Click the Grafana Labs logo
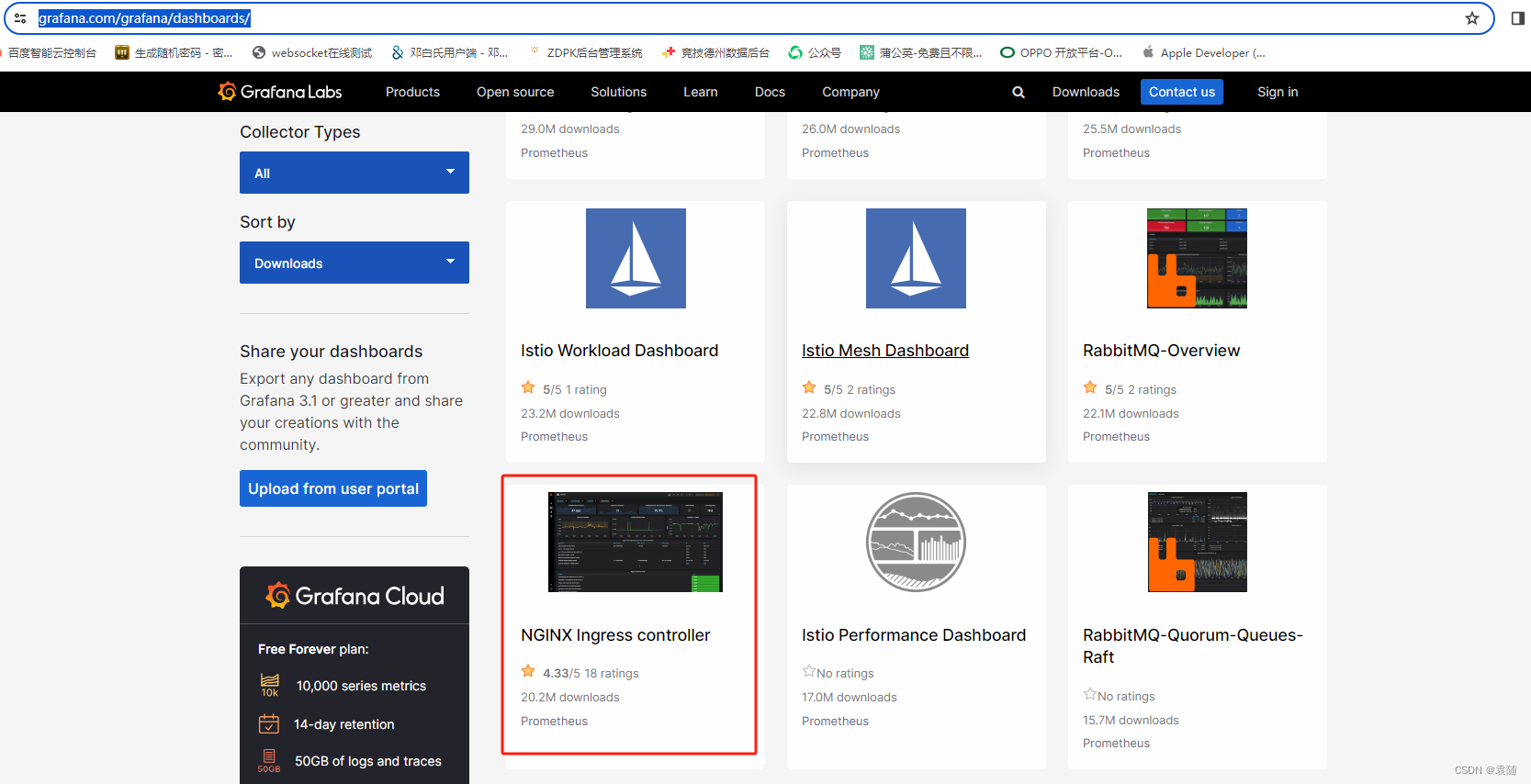This screenshot has width=1531, height=784. point(280,92)
